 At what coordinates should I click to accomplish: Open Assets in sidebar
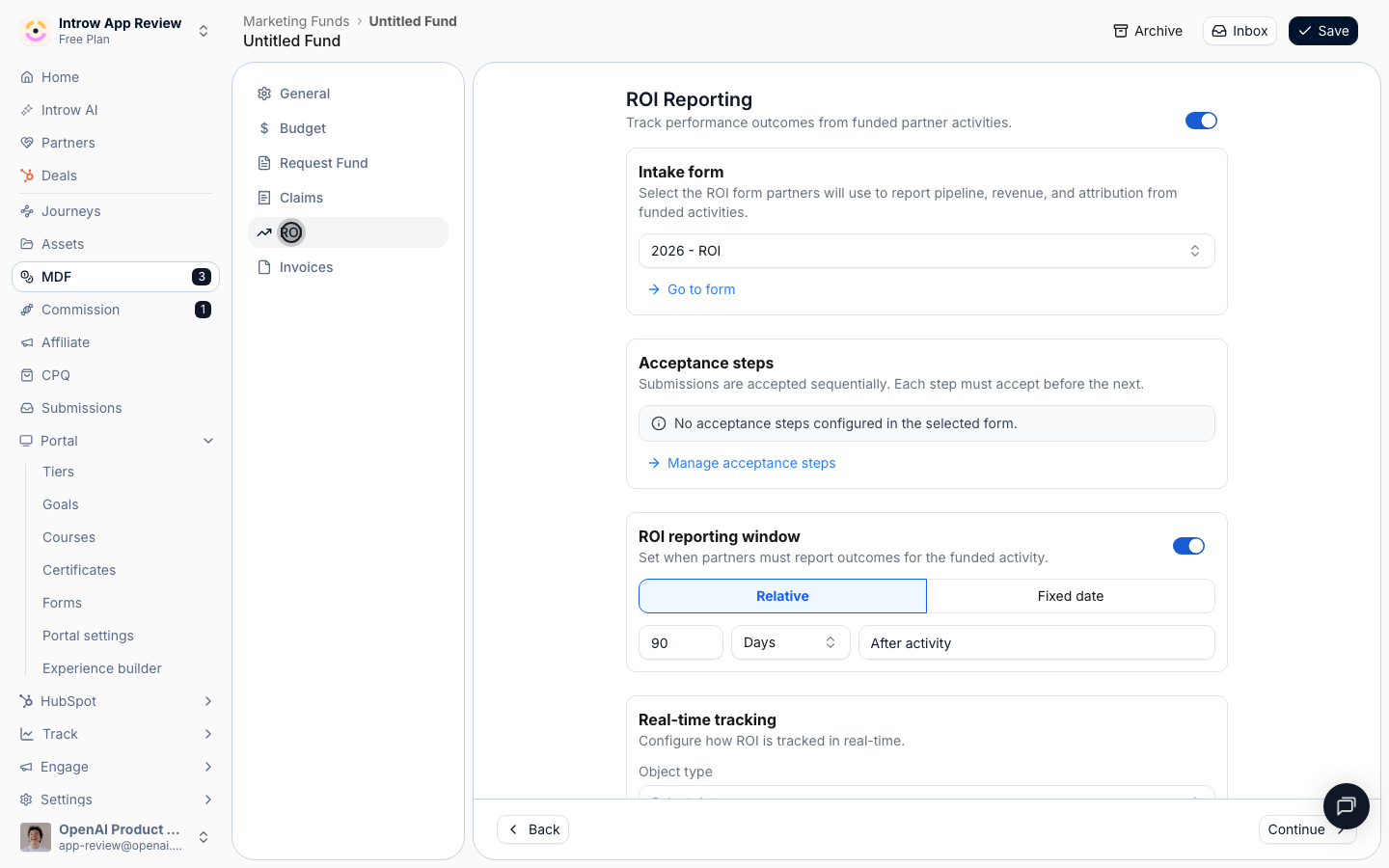click(x=116, y=244)
